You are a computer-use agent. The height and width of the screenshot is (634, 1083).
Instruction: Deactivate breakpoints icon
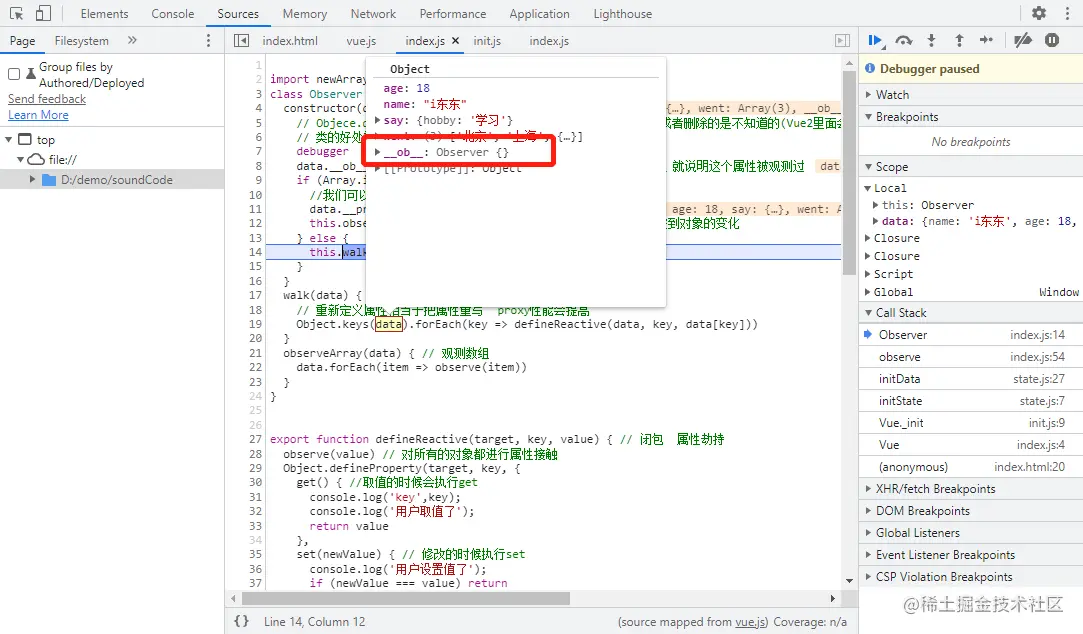pyautogui.click(x=1023, y=41)
